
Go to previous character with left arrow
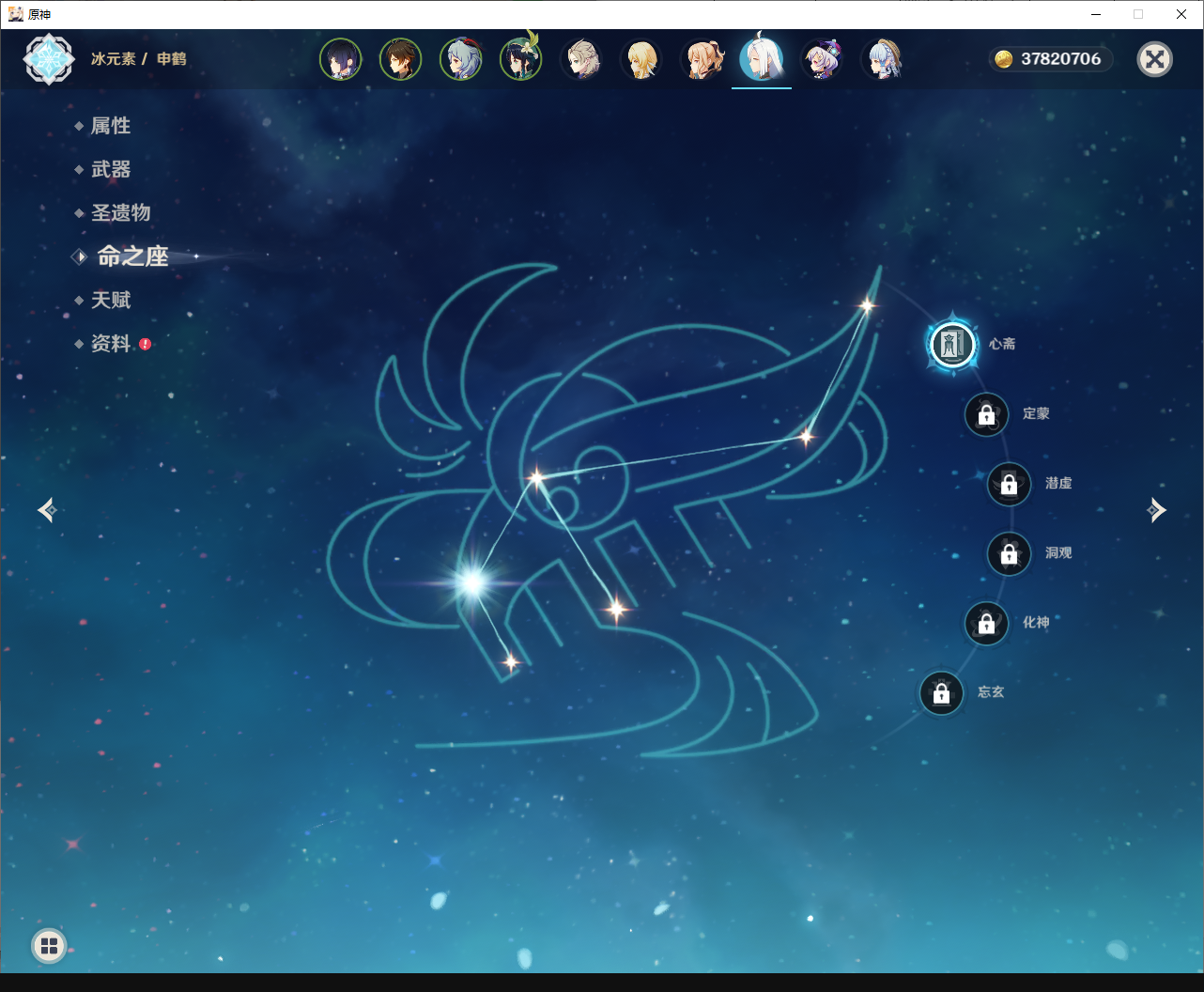pyautogui.click(x=47, y=510)
